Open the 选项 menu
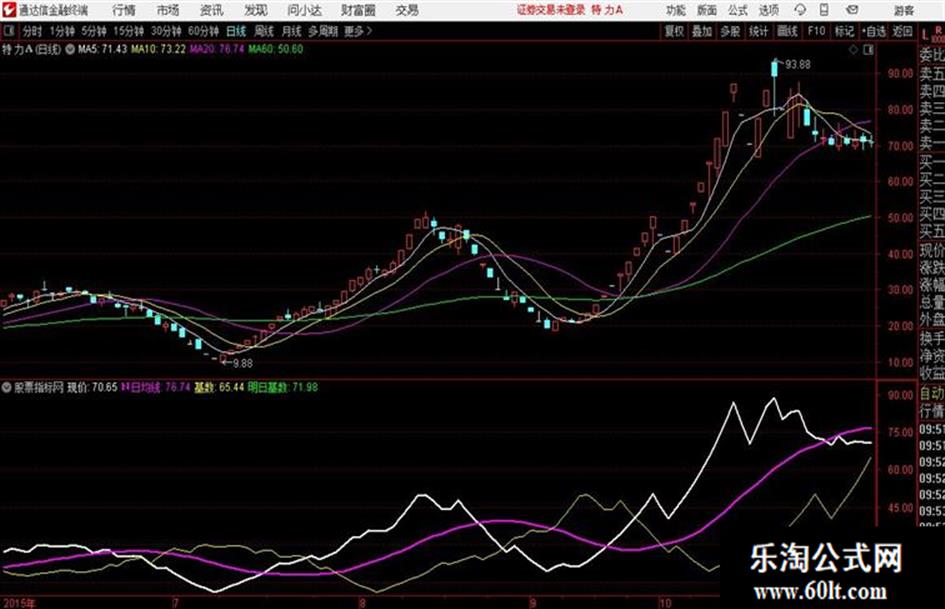The width and height of the screenshot is (945, 609). tap(768, 10)
